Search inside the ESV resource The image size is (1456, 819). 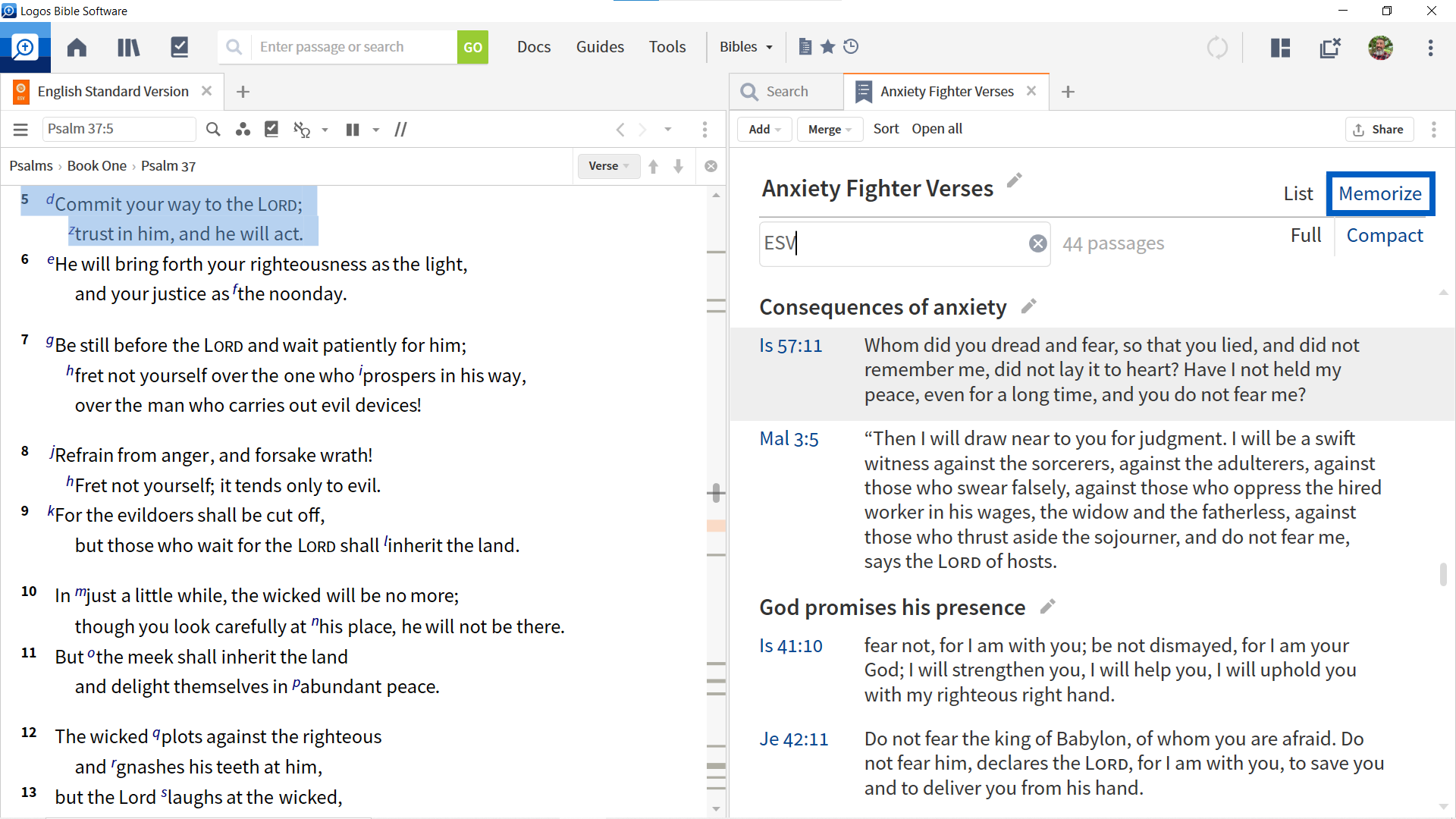click(x=213, y=130)
